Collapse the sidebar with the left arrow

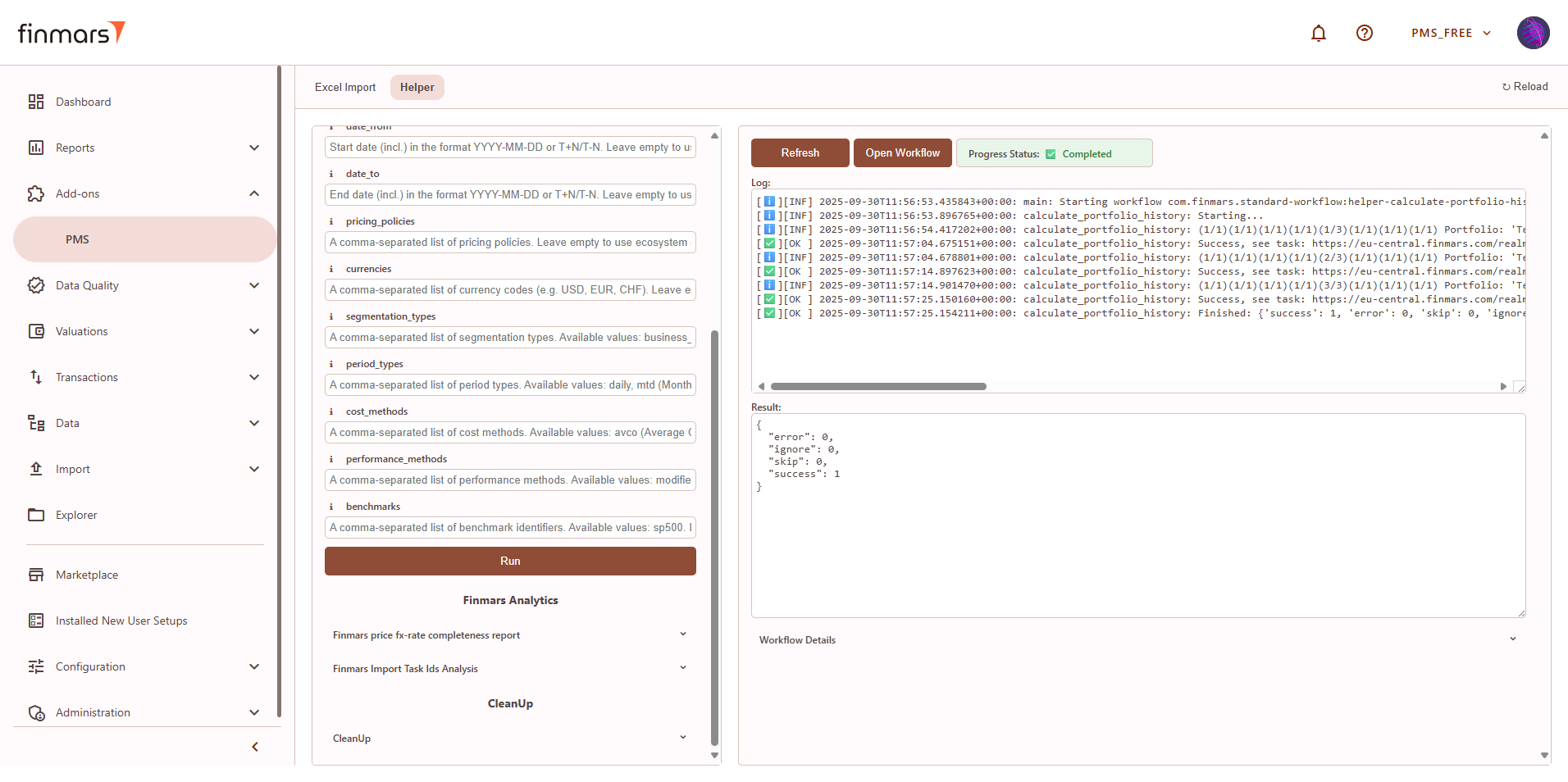[x=255, y=747]
